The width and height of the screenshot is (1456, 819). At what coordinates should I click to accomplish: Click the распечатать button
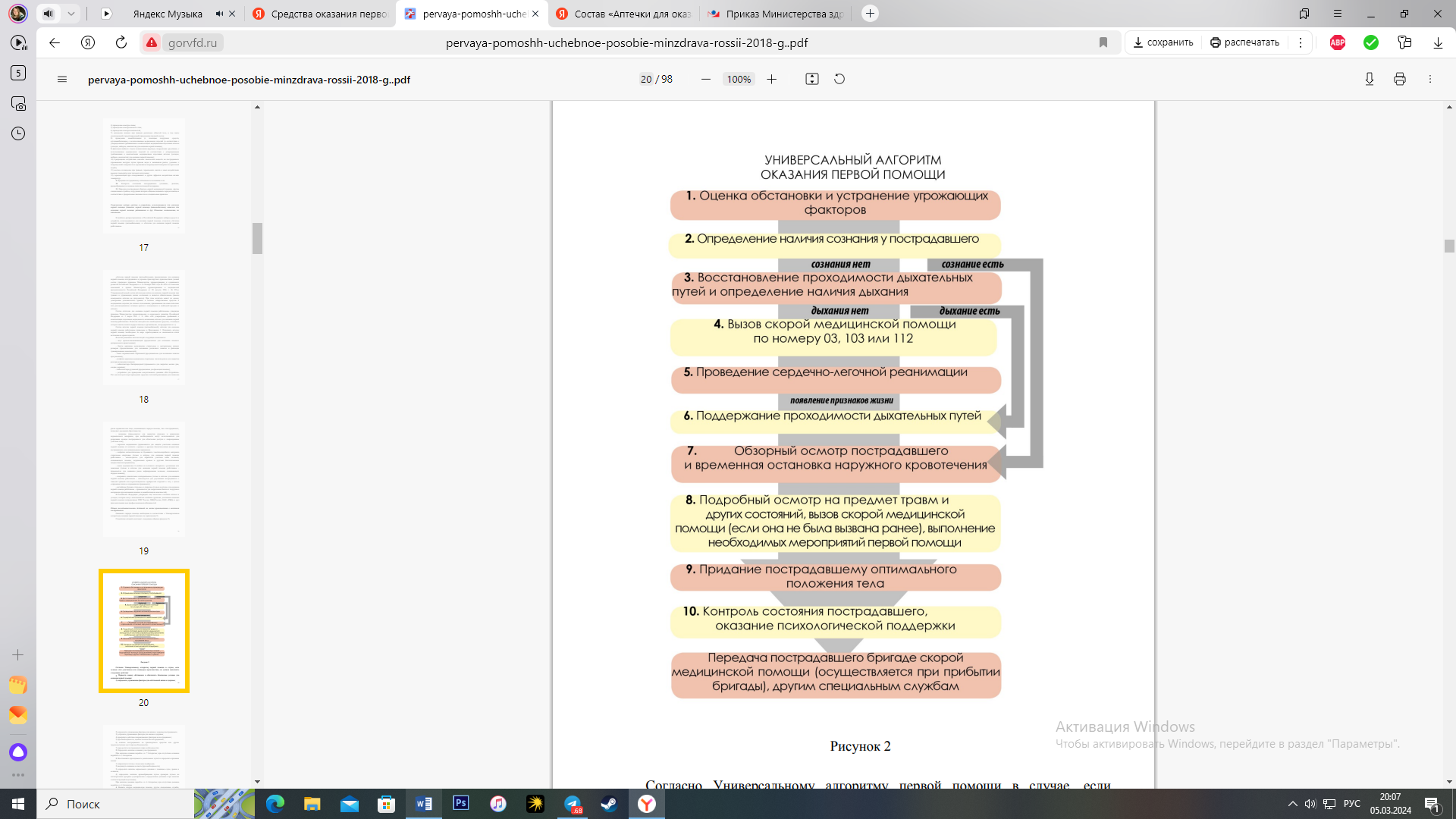click(x=1244, y=43)
